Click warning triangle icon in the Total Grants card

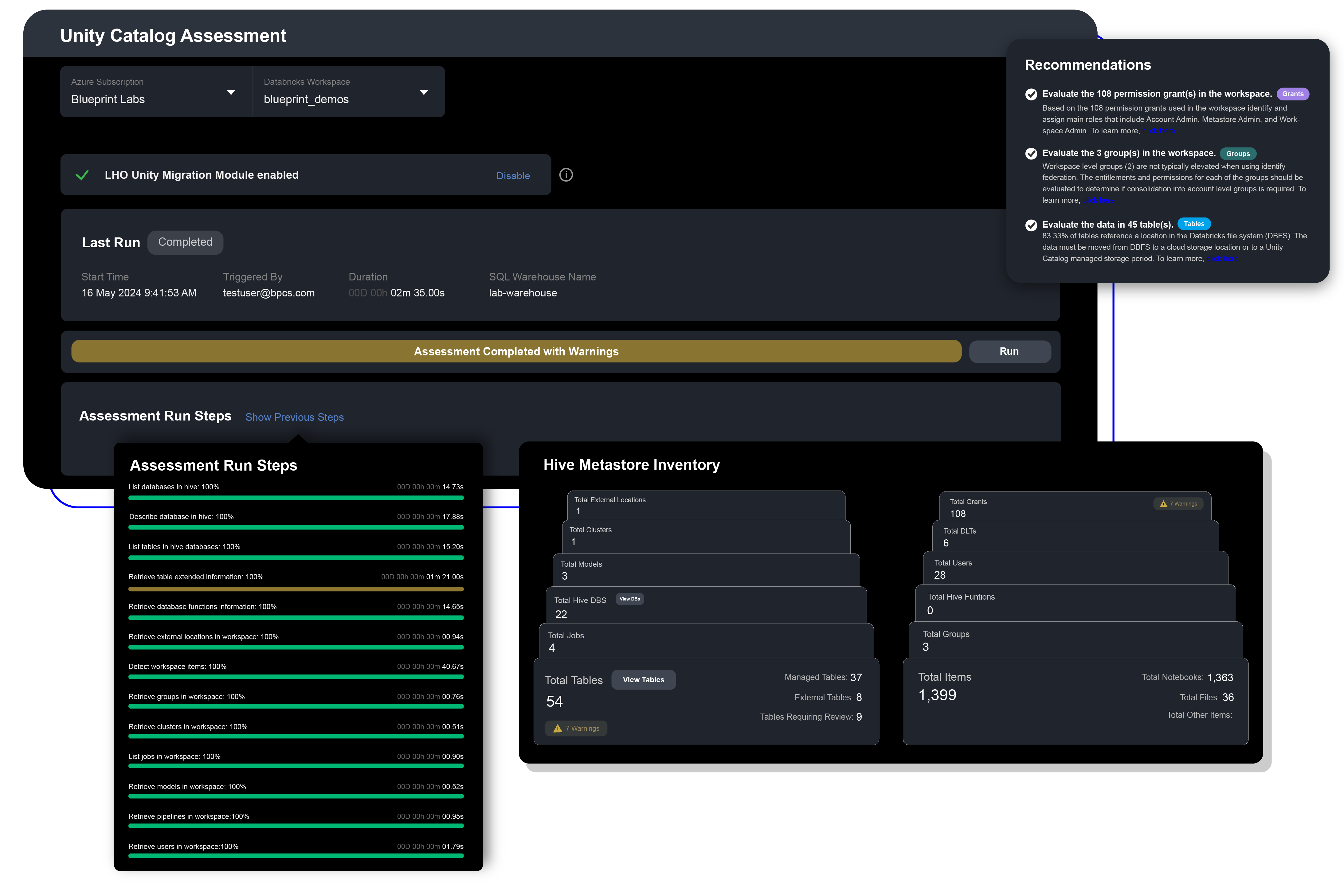point(1163,504)
